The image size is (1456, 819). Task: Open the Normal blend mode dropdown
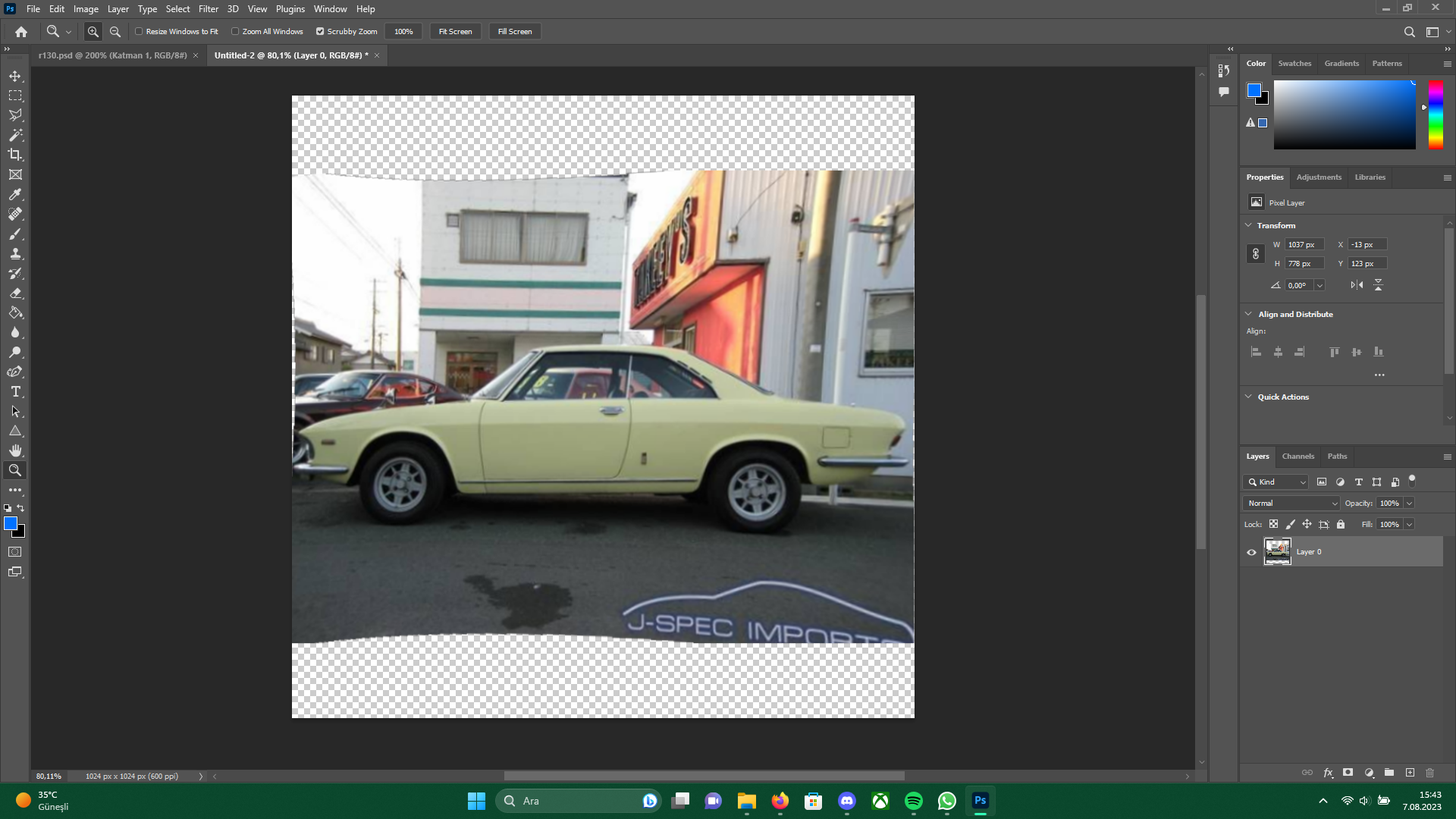pyautogui.click(x=1292, y=504)
